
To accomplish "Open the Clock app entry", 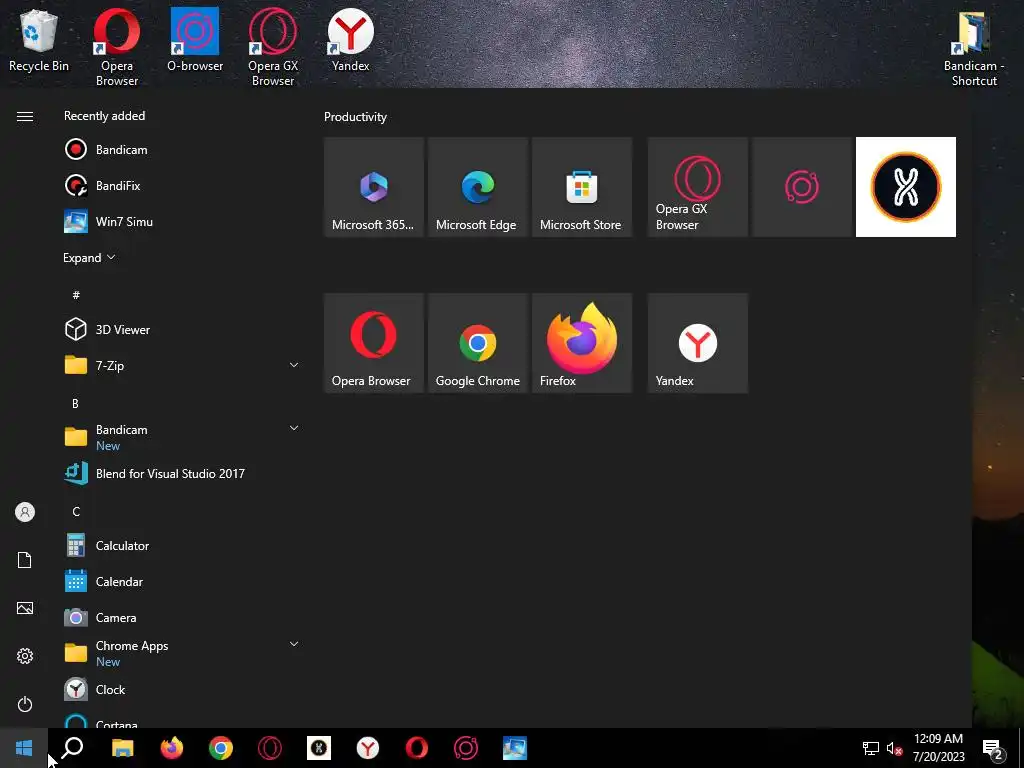I will pos(182,690).
